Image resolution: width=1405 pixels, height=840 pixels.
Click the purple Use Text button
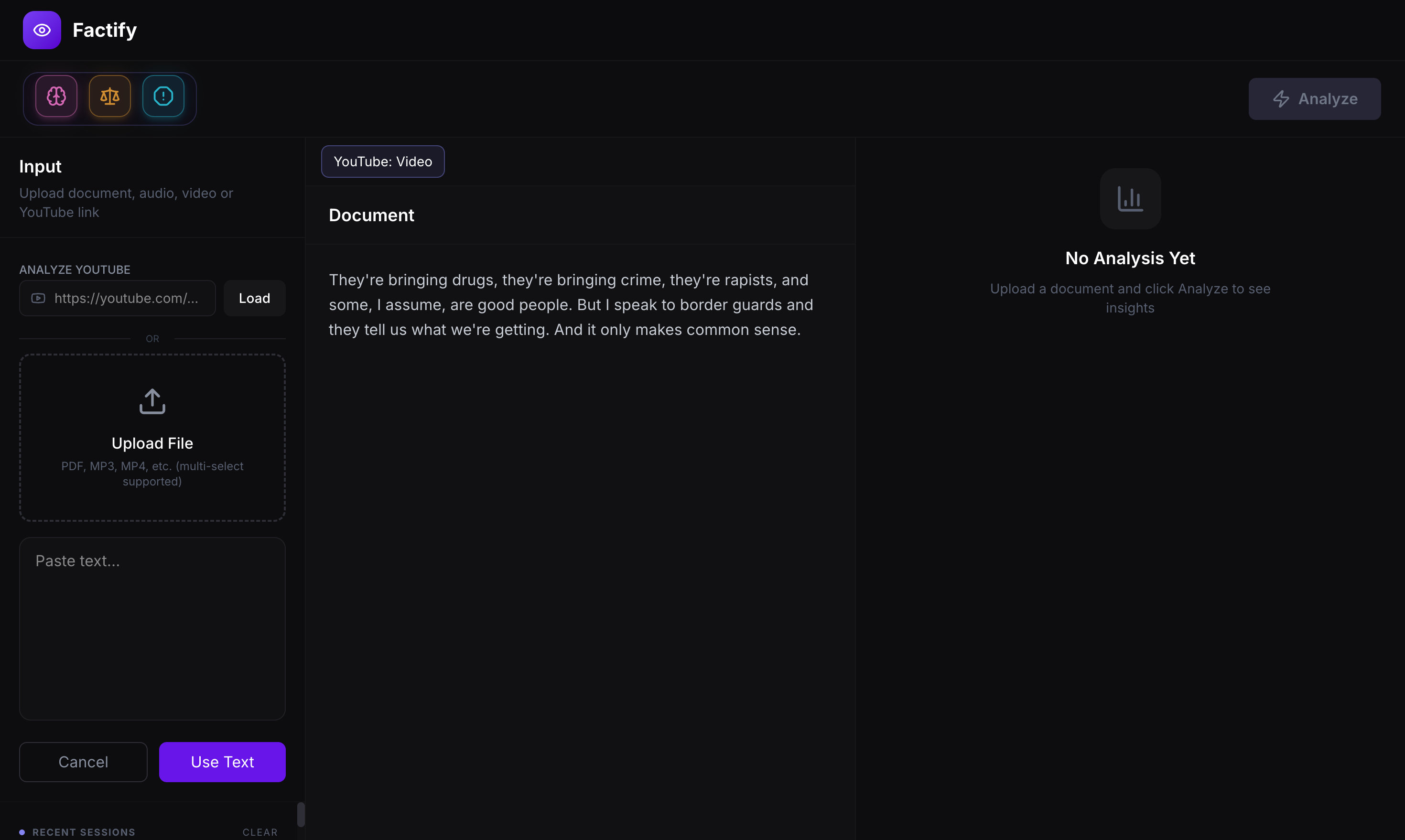(222, 762)
